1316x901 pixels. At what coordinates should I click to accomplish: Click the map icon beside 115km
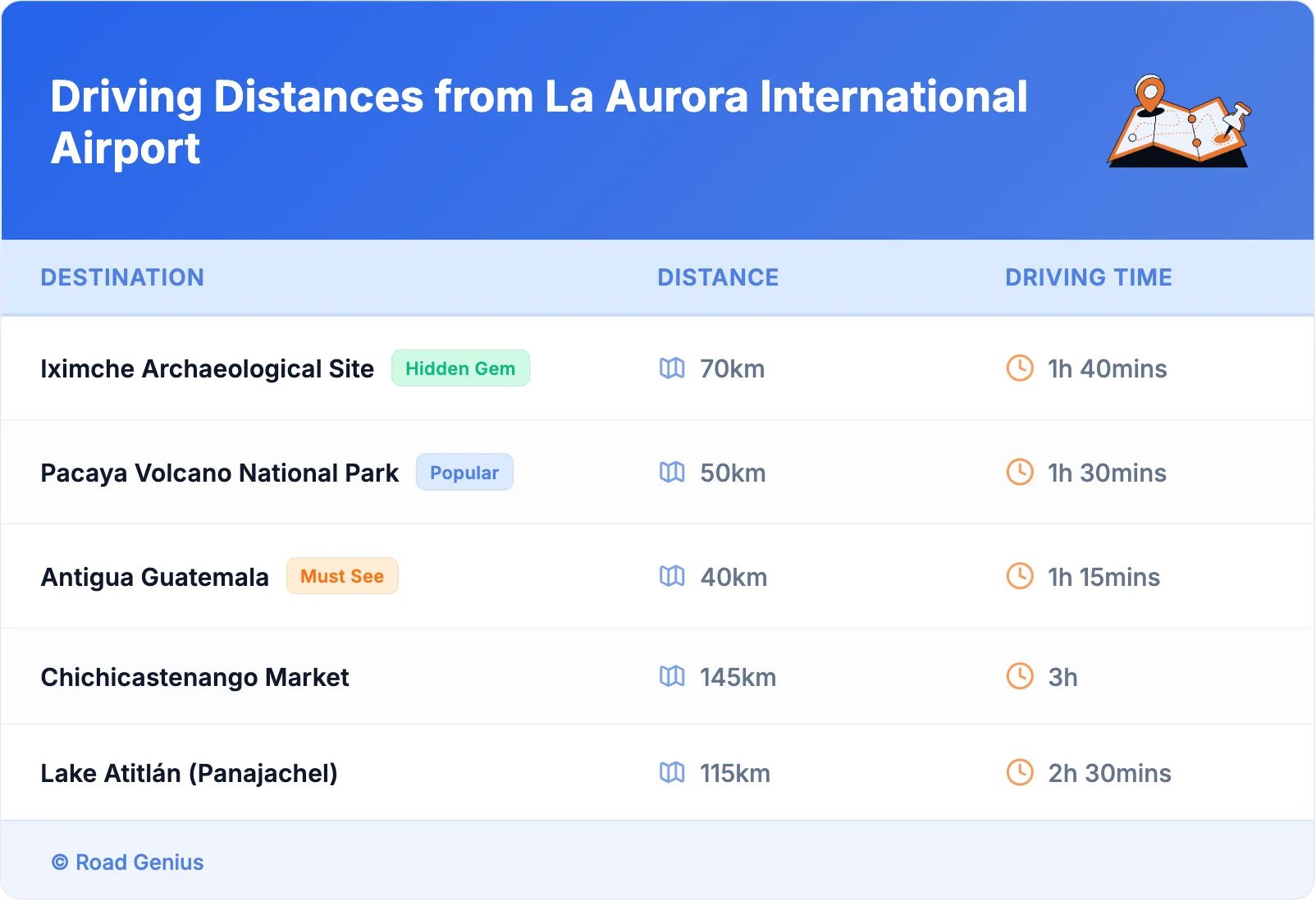(672, 773)
